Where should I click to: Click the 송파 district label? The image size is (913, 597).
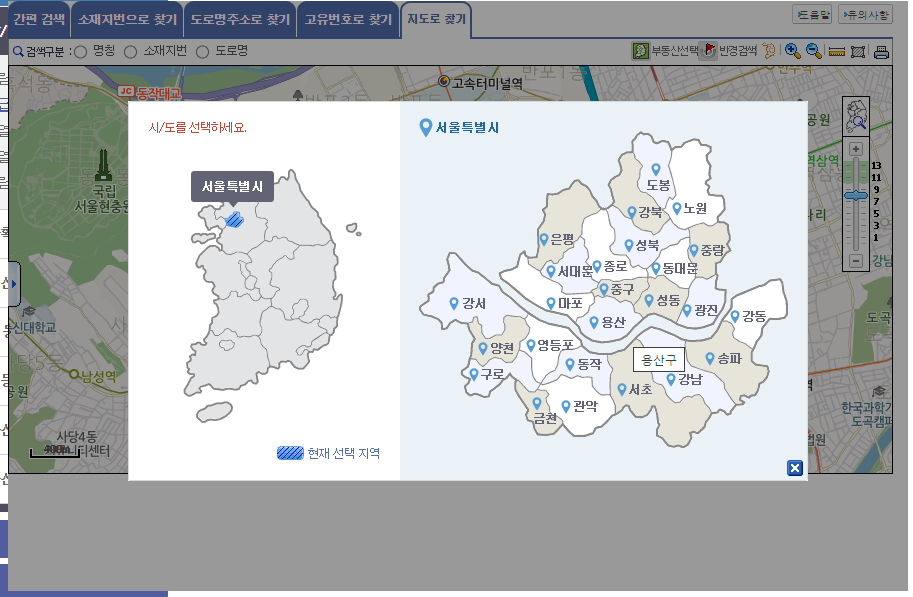pos(729,358)
